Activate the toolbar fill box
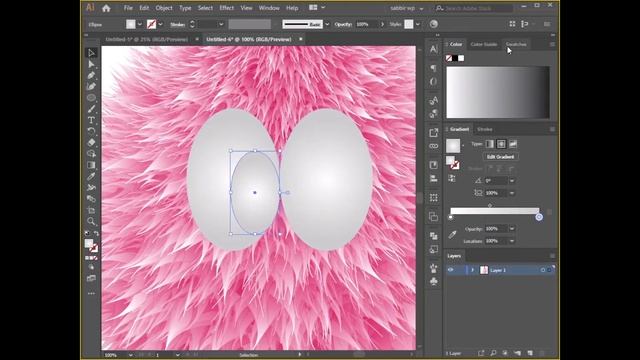 click(x=89, y=244)
